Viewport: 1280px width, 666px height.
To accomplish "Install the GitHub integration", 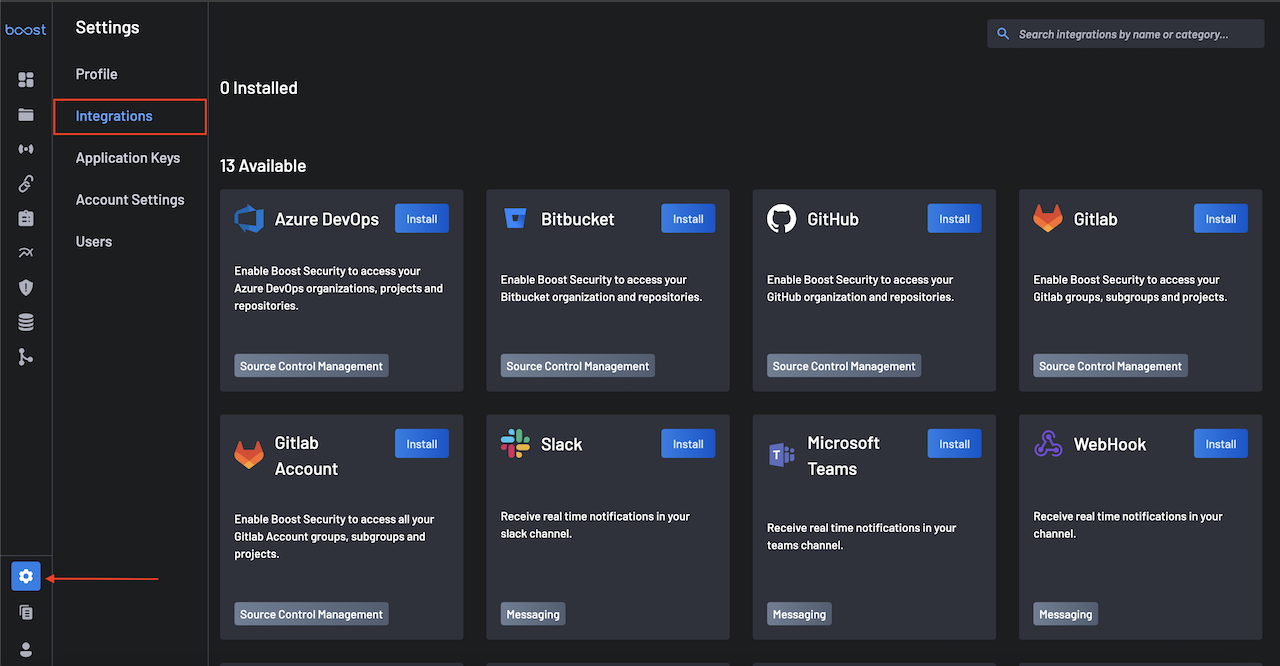I will 954,219.
